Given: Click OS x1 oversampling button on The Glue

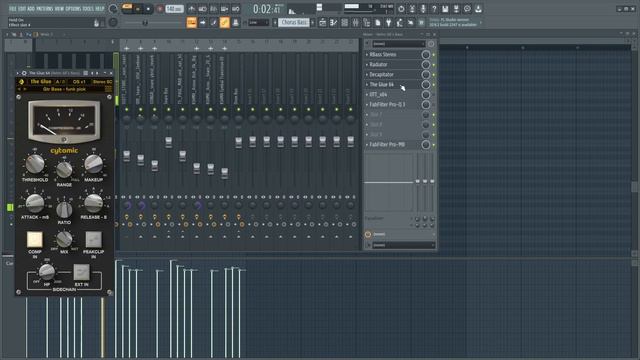Looking at the screenshot, I should (79, 82).
